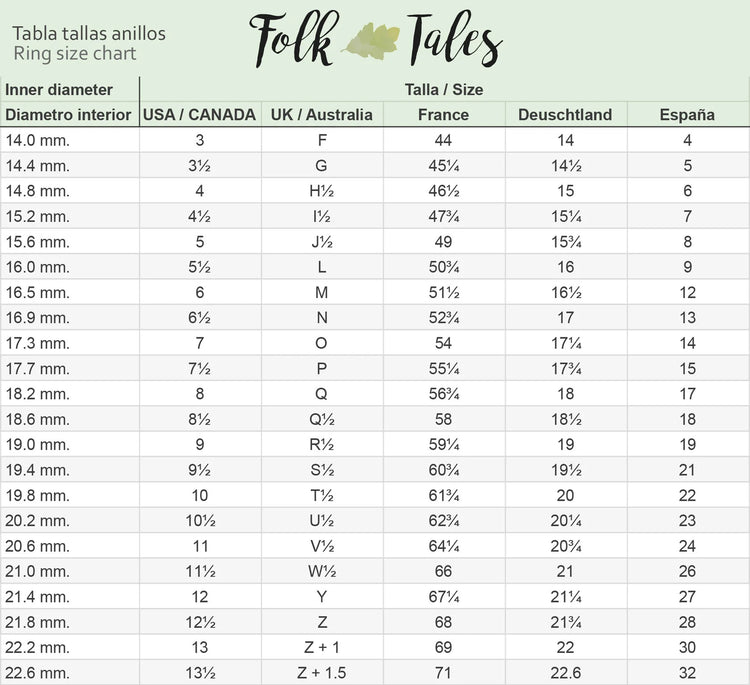Select the USA / CANADA column header
750x685 pixels.
click(200, 115)
